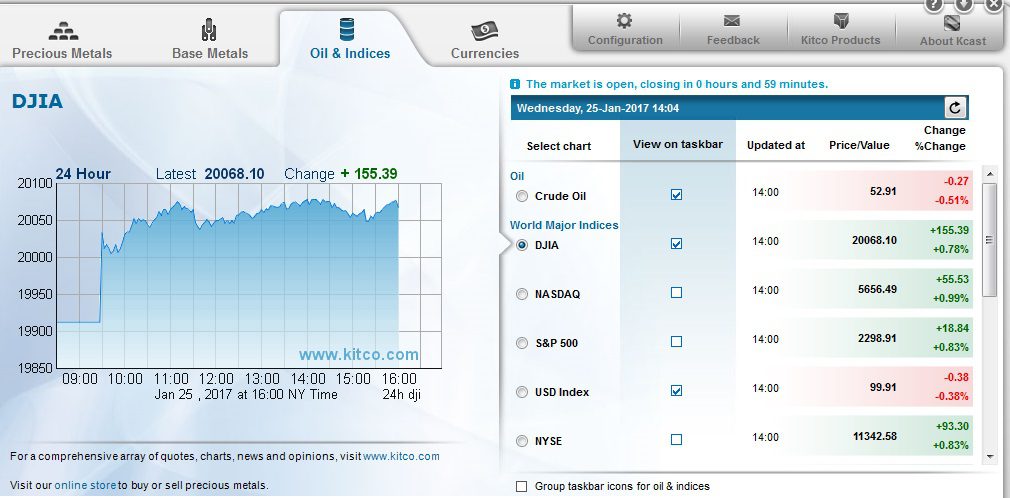Click the Currencies banknote icon
Viewport: 1010px width, 498px height.
pyautogui.click(x=484, y=30)
